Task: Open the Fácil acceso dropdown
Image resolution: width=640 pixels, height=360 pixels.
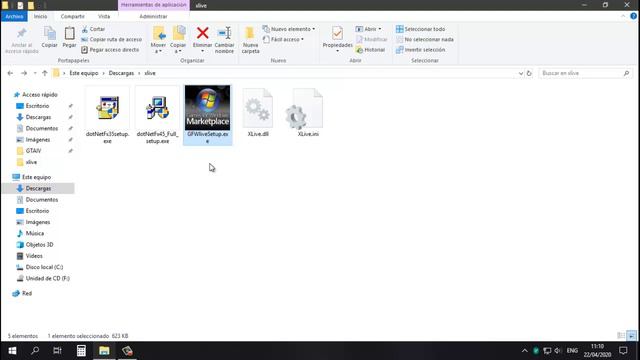Action: [284, 39]
